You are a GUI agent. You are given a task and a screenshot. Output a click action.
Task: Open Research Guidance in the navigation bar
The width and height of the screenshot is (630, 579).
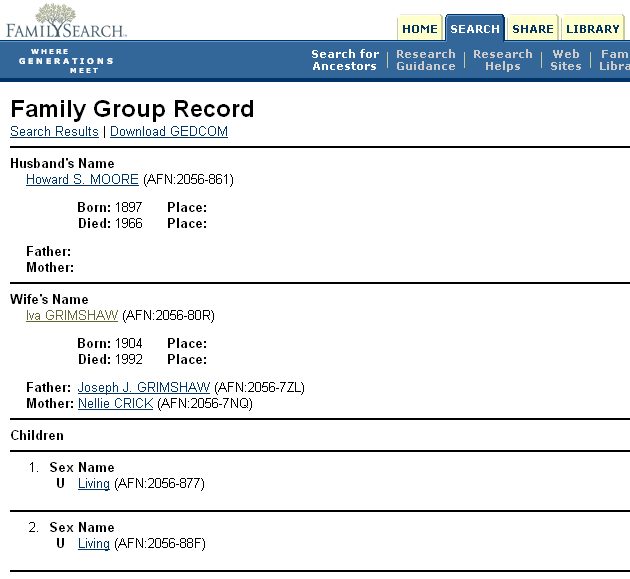425,60
